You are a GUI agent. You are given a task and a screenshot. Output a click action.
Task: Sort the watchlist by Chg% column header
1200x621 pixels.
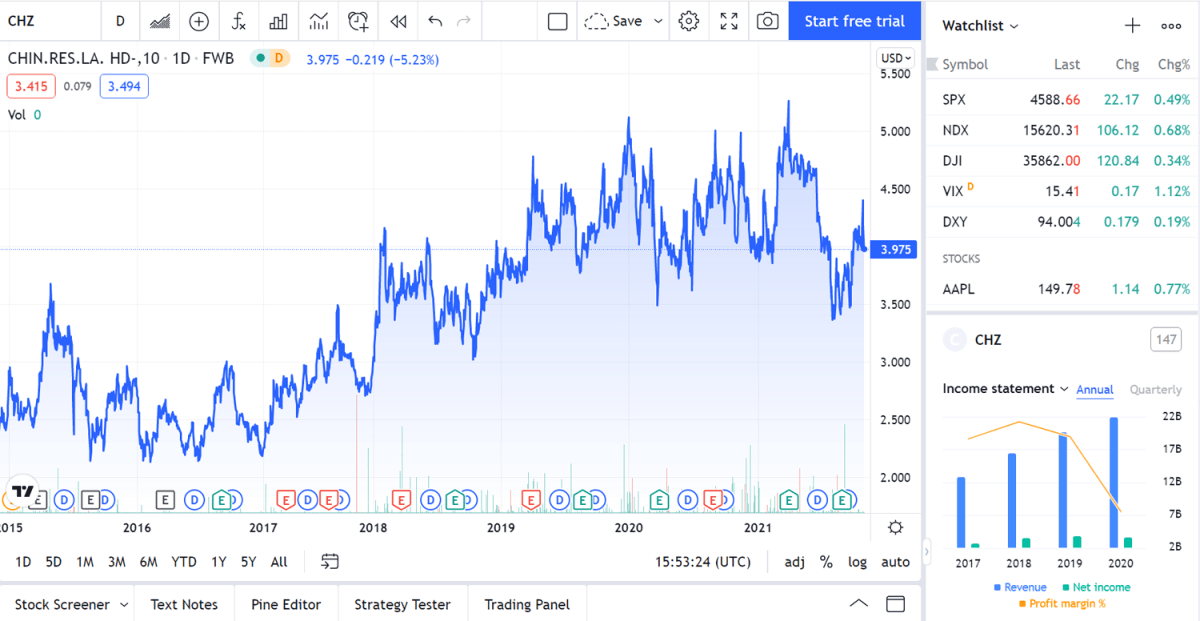[x=1173, y=64]
